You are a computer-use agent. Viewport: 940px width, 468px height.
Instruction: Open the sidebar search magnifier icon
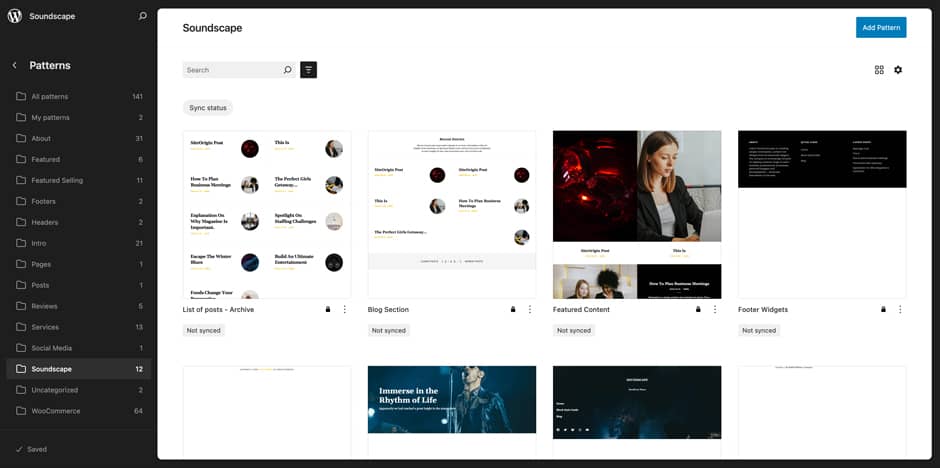(x=142, y=16)
